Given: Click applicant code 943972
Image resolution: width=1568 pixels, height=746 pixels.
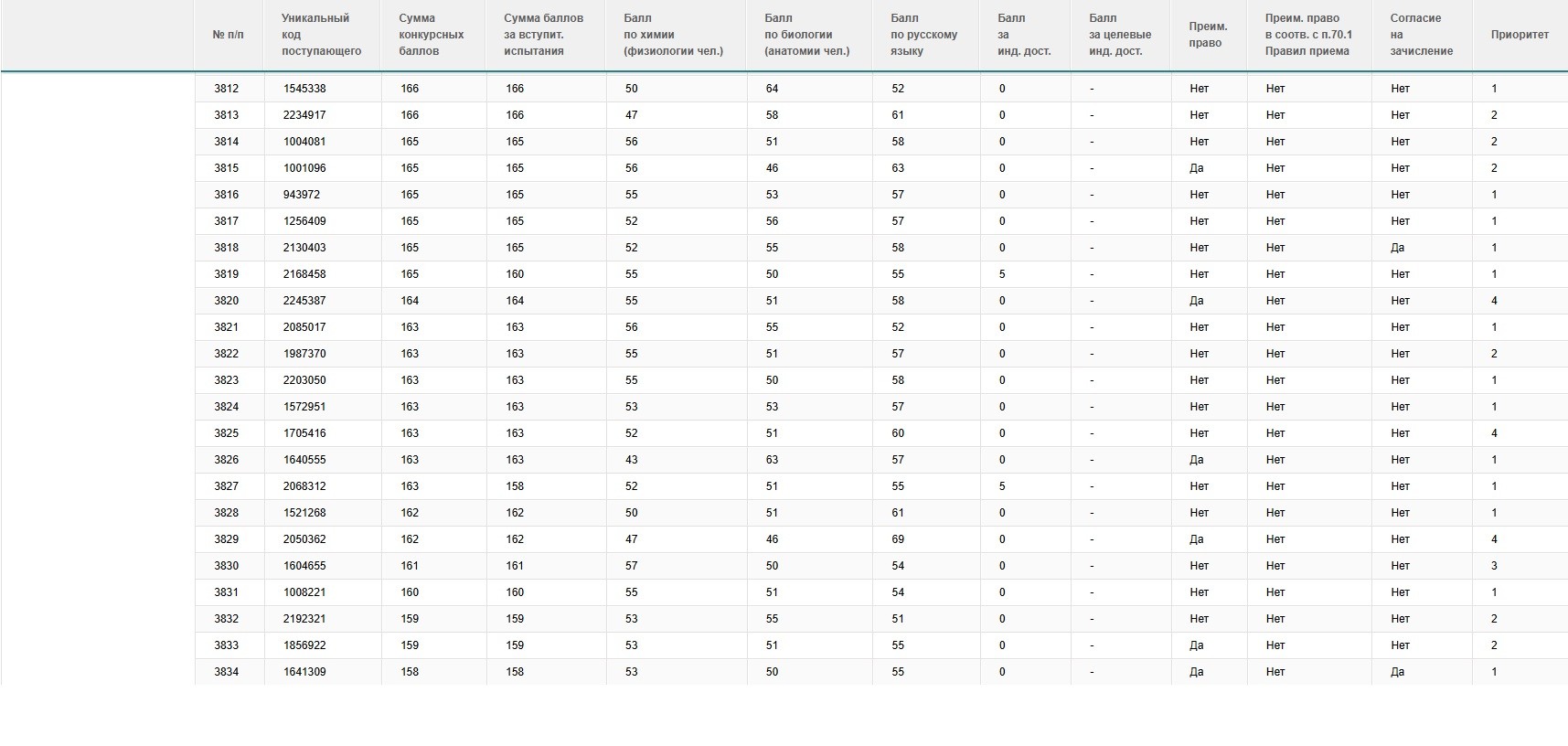Looking at the screenshot, I should coord(302,195).
